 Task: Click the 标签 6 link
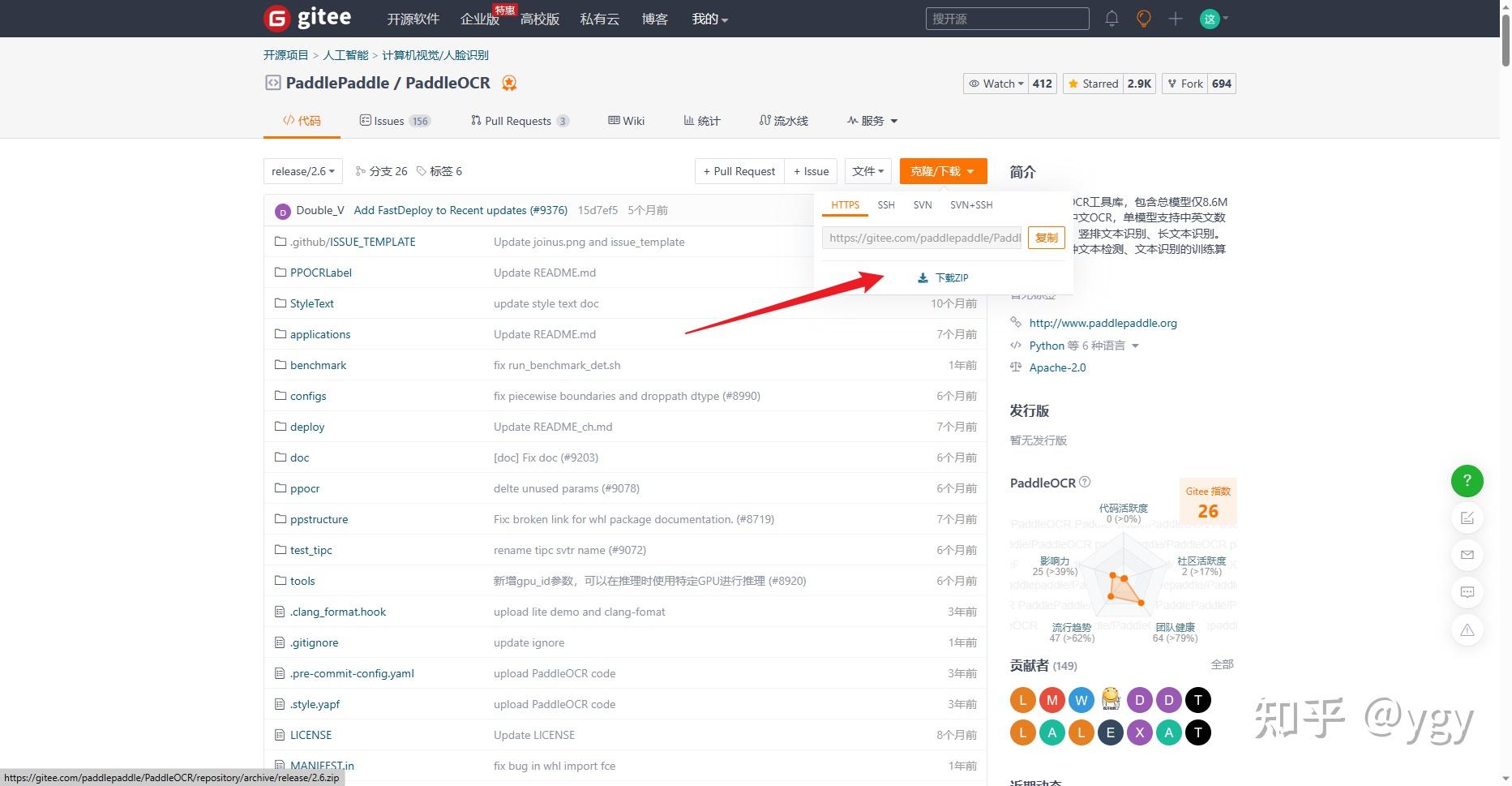click(x=439, y=171)
